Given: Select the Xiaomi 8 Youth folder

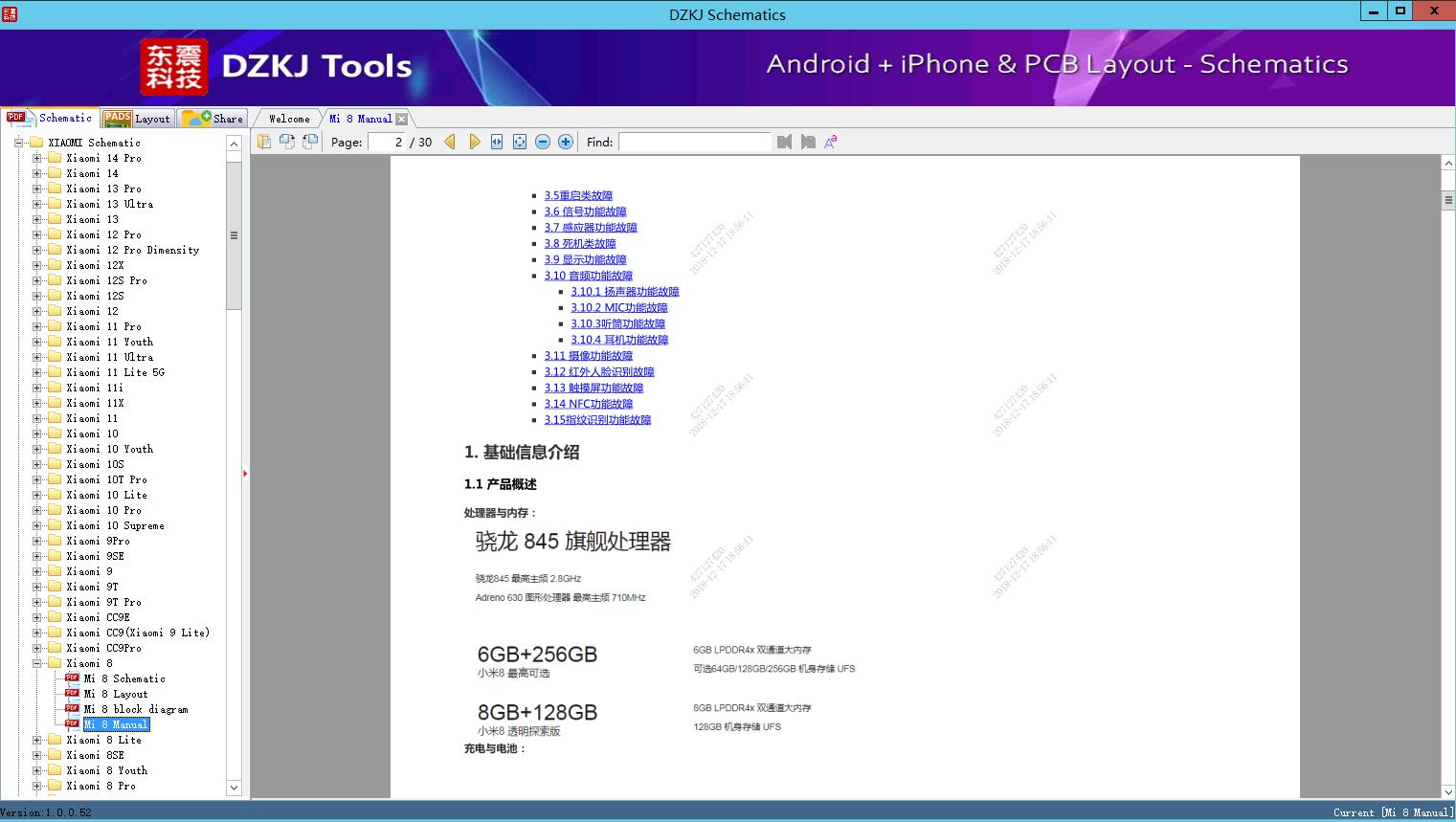Looking at the screenshot, I should tap(106, 770).
